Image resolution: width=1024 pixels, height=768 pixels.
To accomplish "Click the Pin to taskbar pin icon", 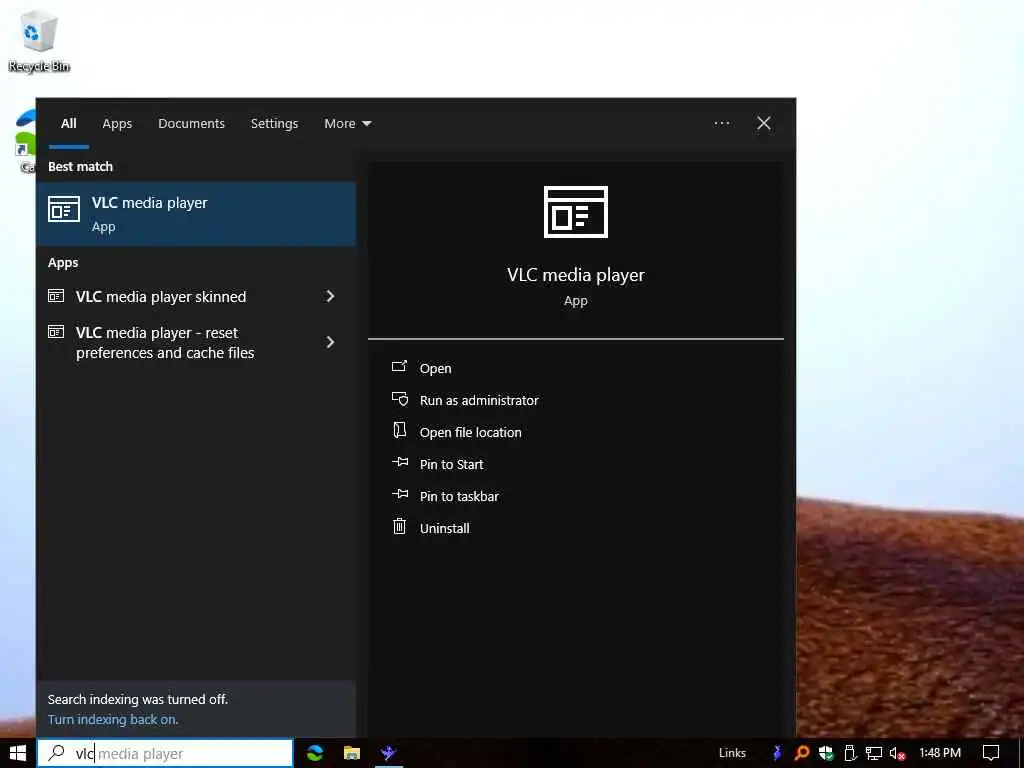I will click(x=400, y=494).
